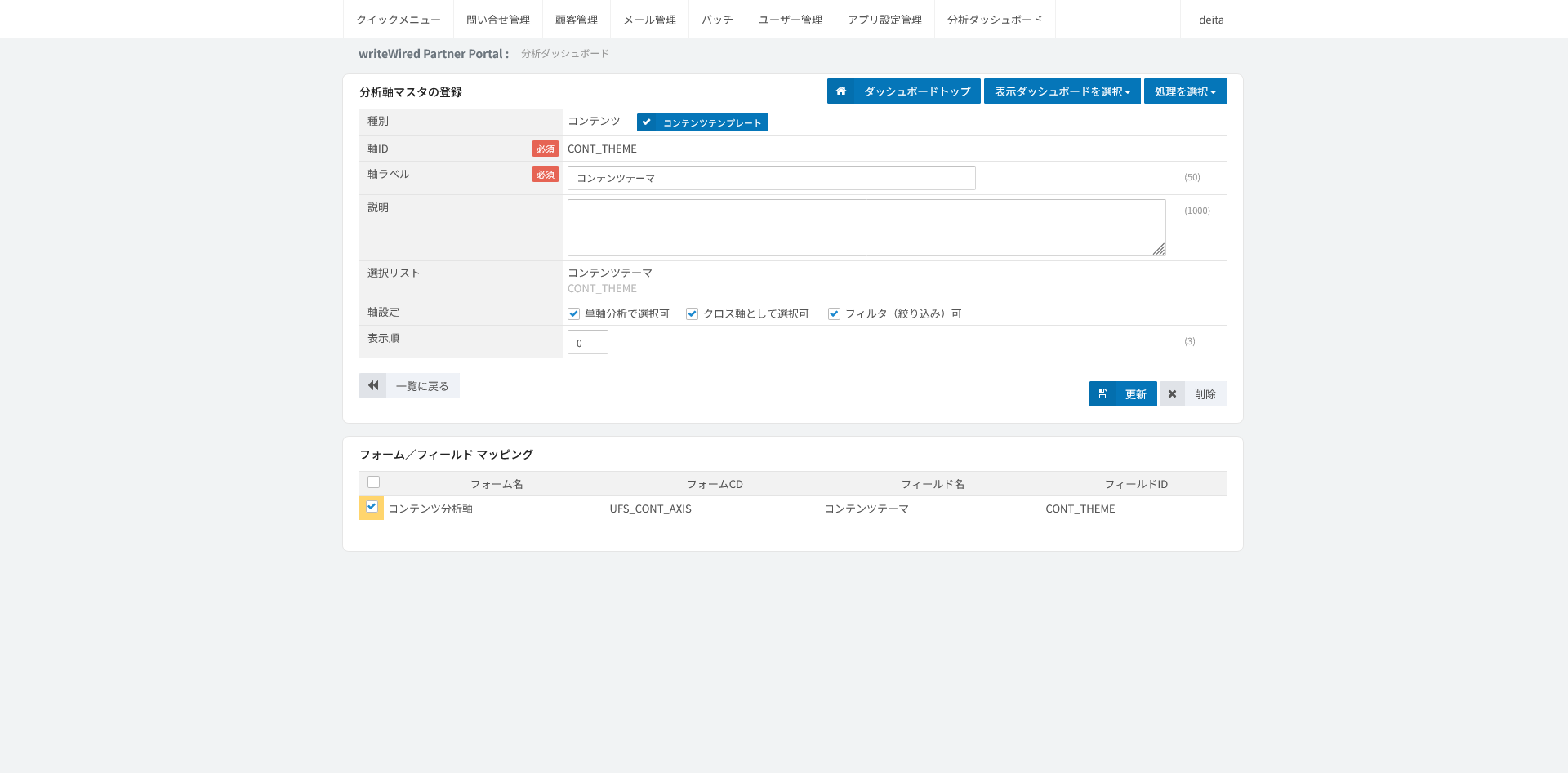This screenshot has width=1568, height=773.
Task: Click the resize handle of the 説明 textarea
Action: 1159,249
